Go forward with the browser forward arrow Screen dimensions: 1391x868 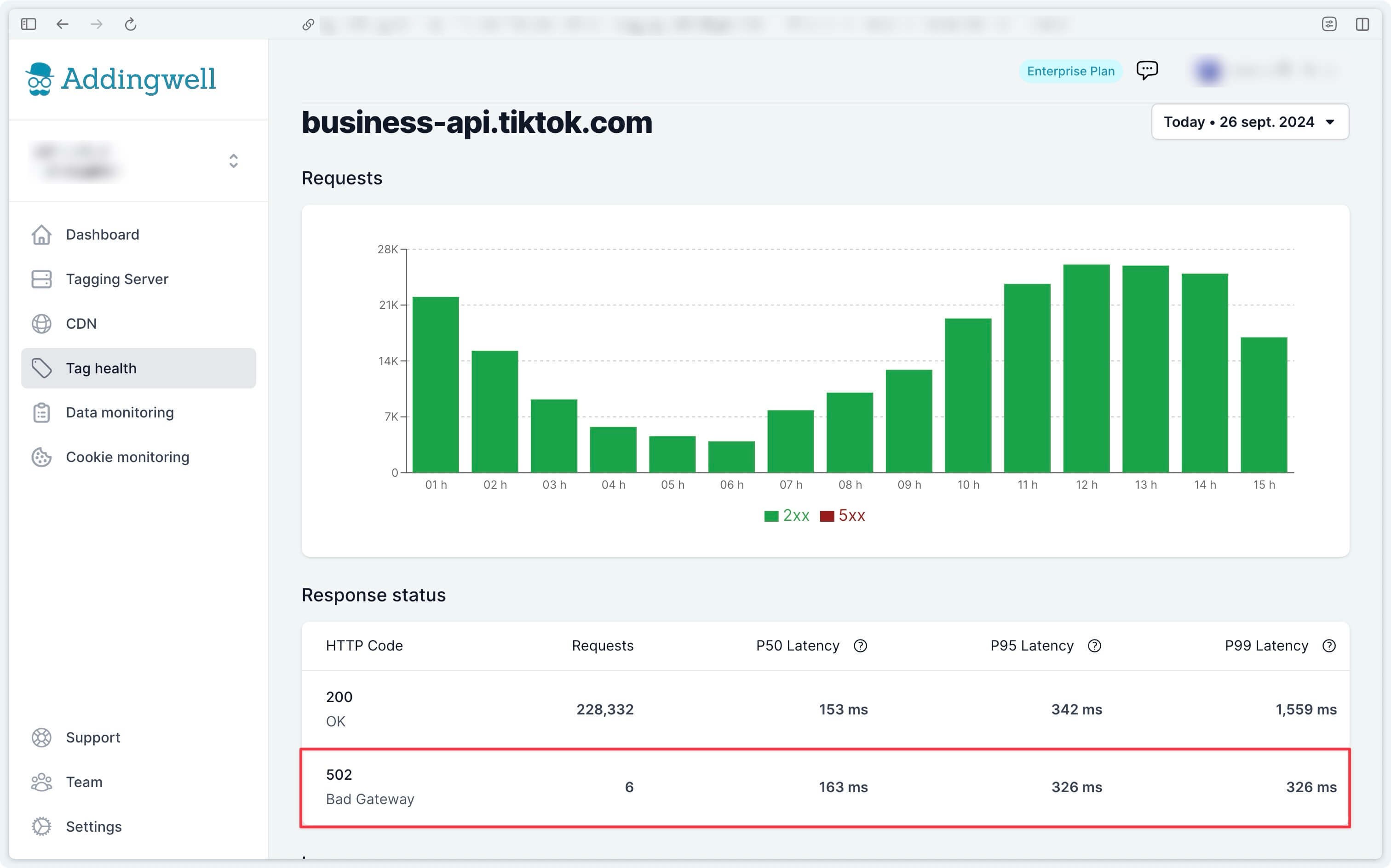pyautogui.click(x=97, y=24)
